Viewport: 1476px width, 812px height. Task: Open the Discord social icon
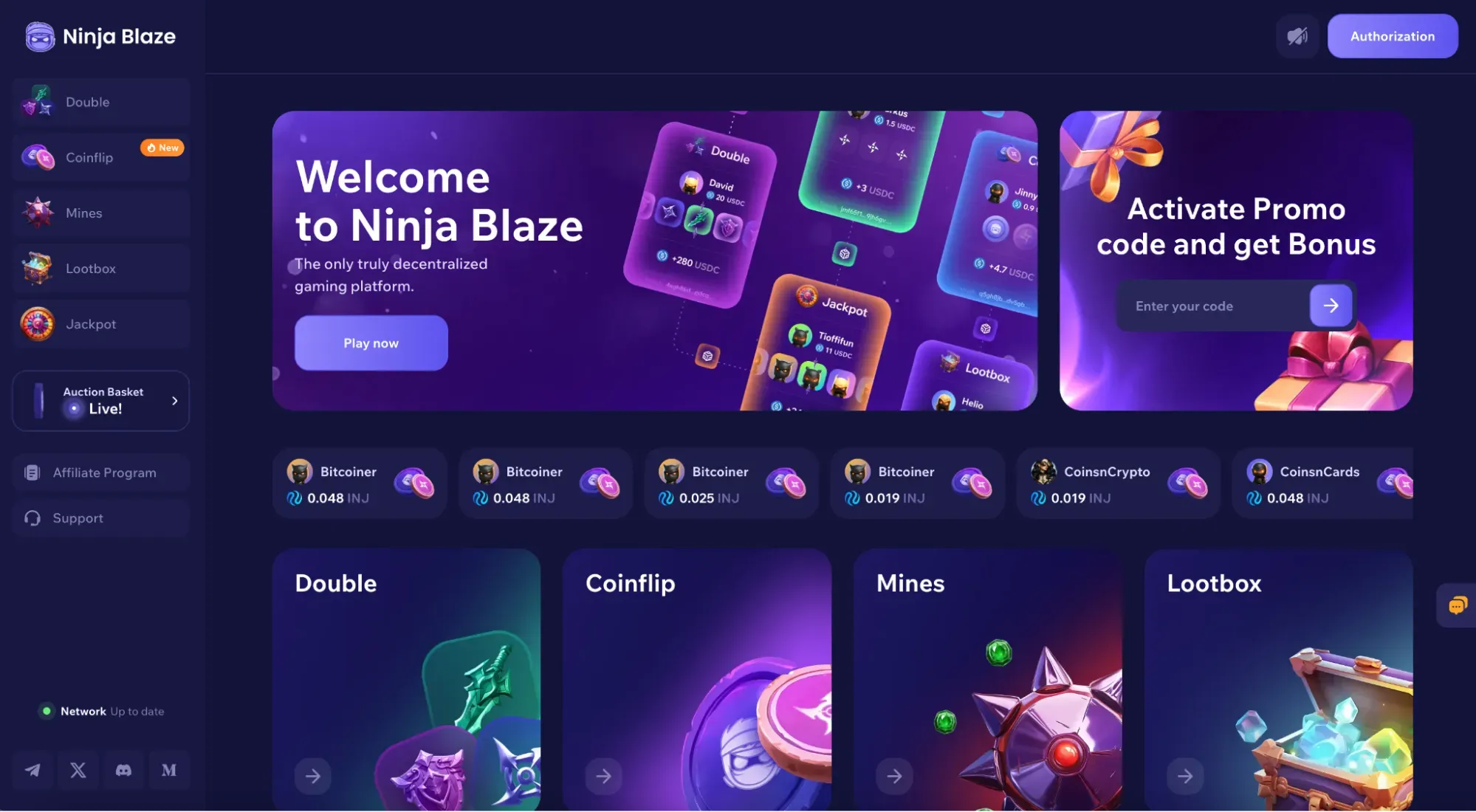(123, 771)
